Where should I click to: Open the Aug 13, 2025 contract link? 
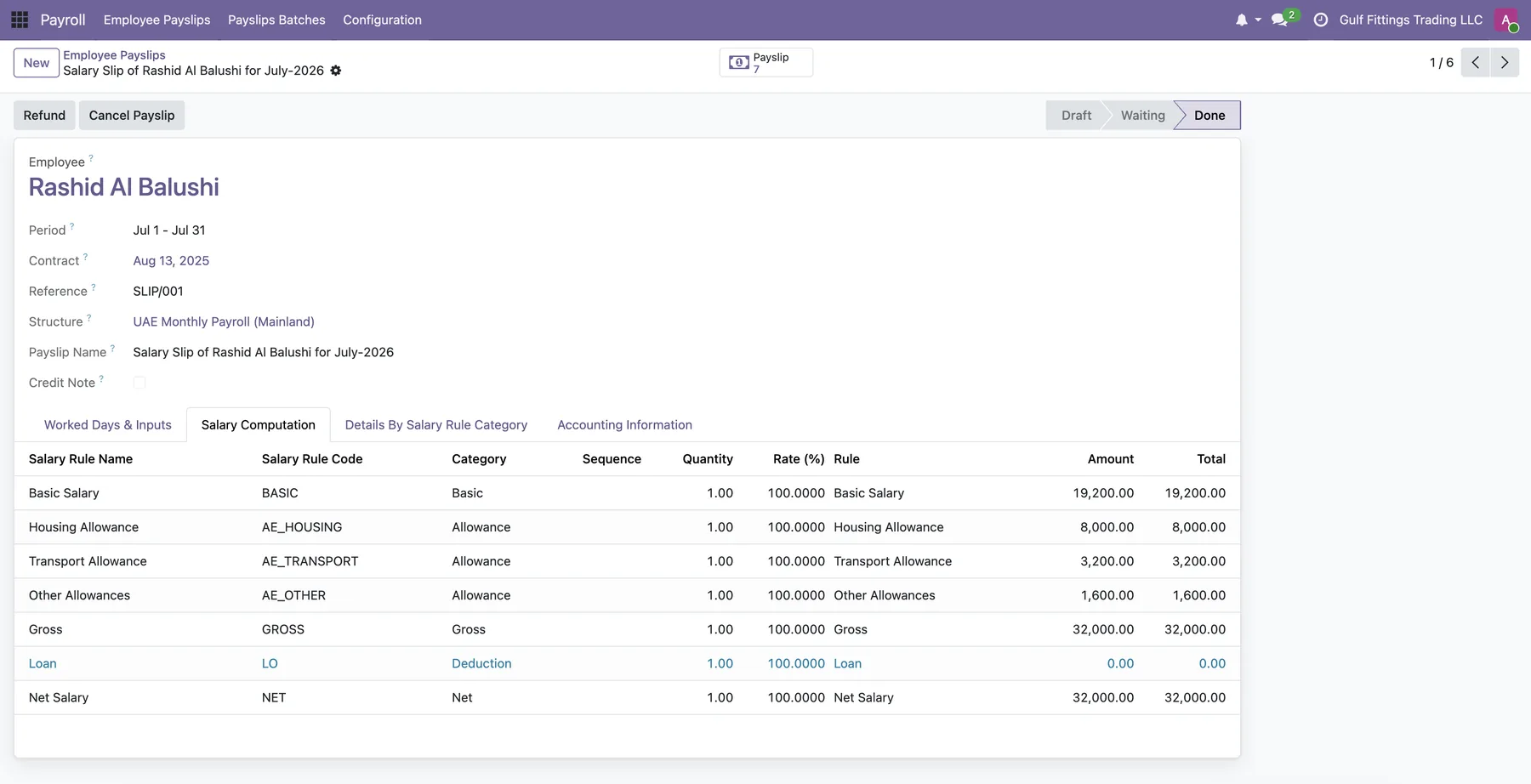(x=171, y=261)
